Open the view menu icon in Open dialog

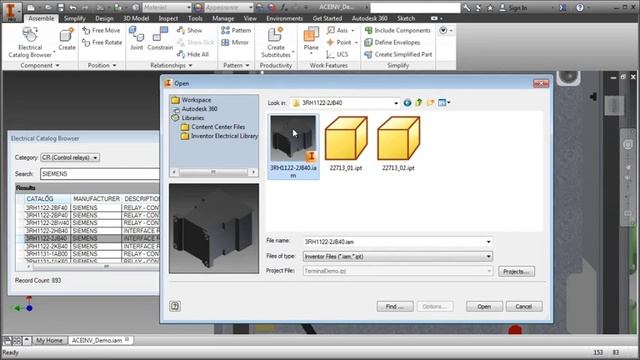[444, 103]
